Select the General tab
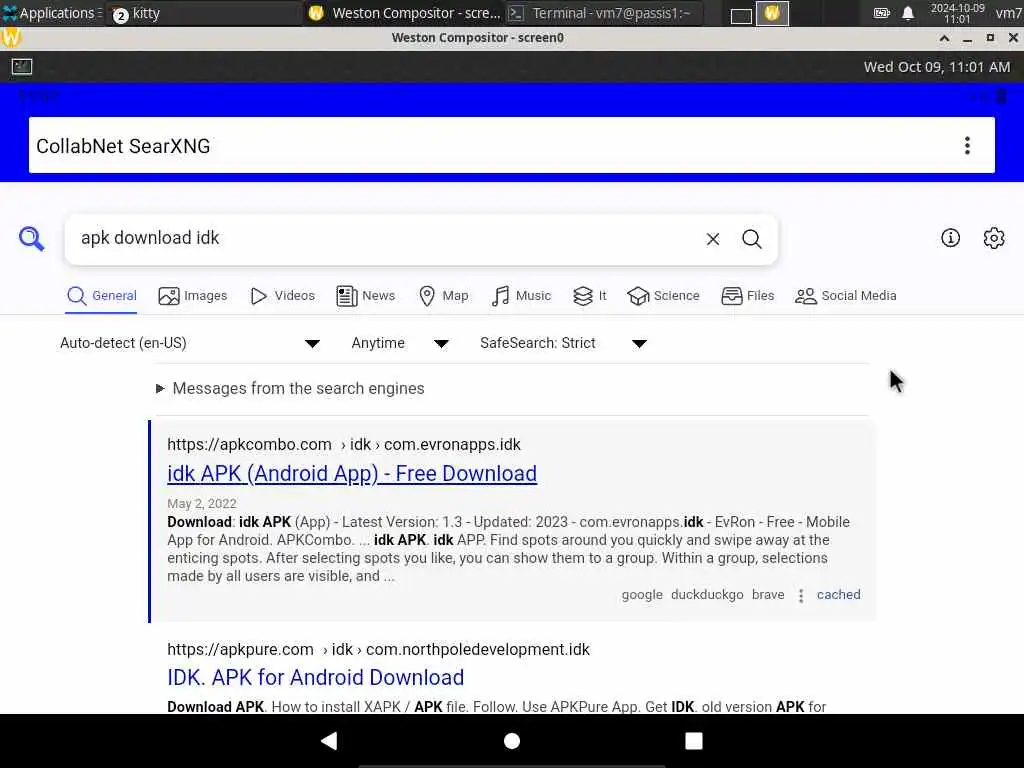 point(102,296)
